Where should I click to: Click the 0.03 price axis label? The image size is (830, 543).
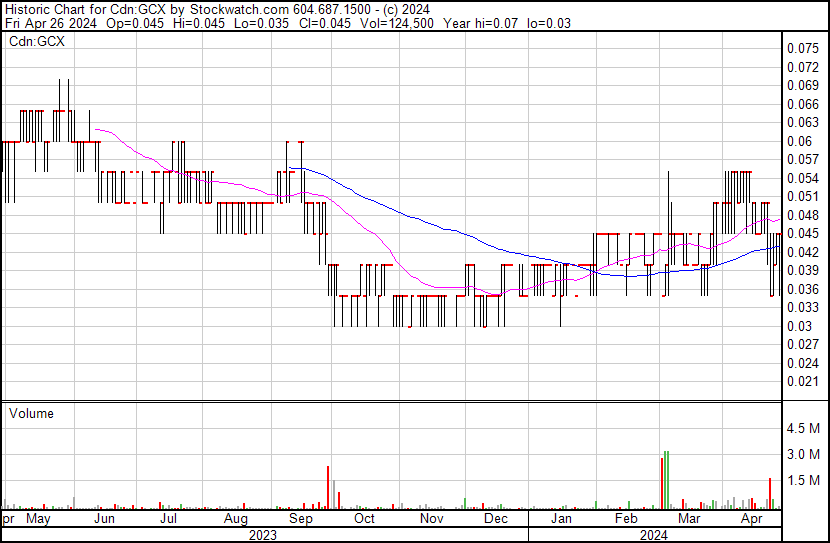pos(800,326)
